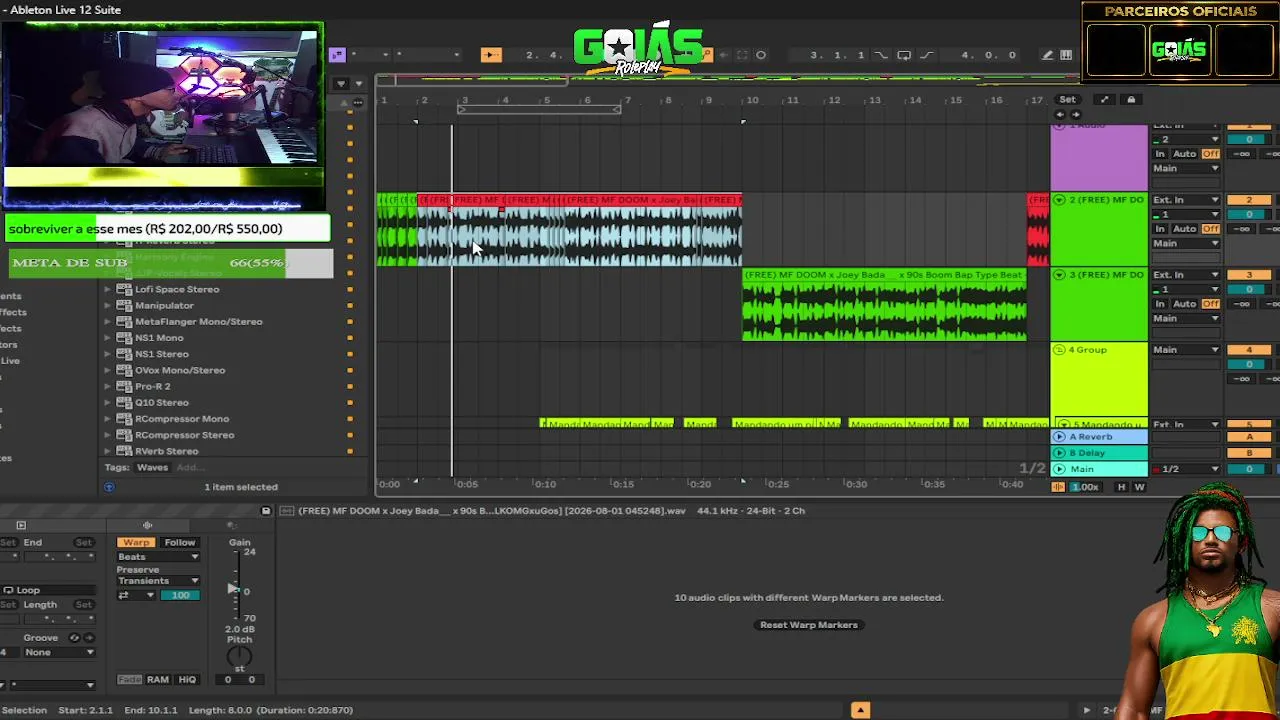Click the lock envelopes padlock icon

(x=1131, y=100)
